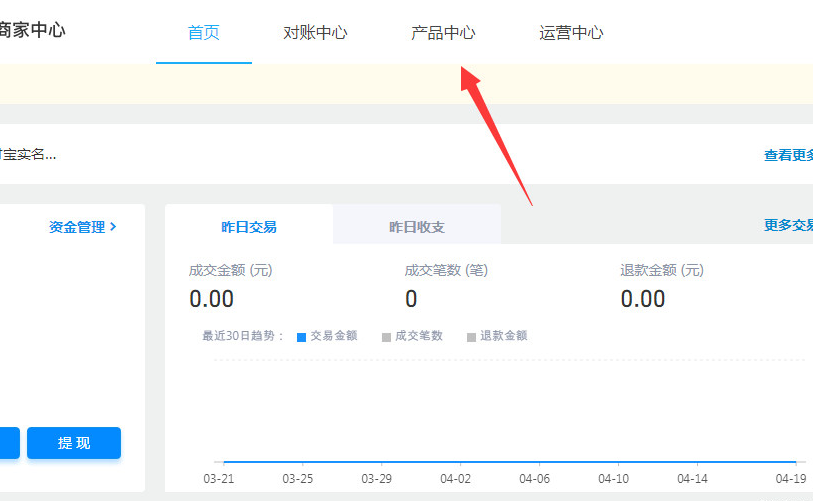Toggle 成交笔数 gray legend swatch

386,337
